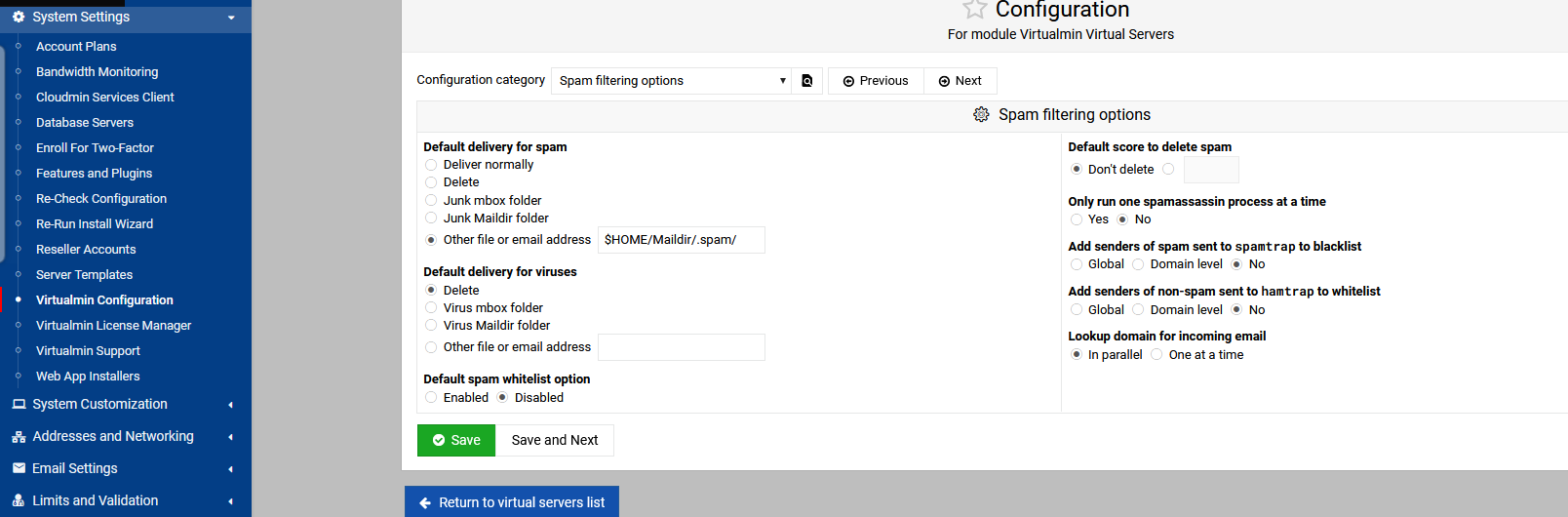The width and height of the screenshot is (1568, 517).
Task: Click the Spam filtering options gear icon
Action: coord(981,115)
